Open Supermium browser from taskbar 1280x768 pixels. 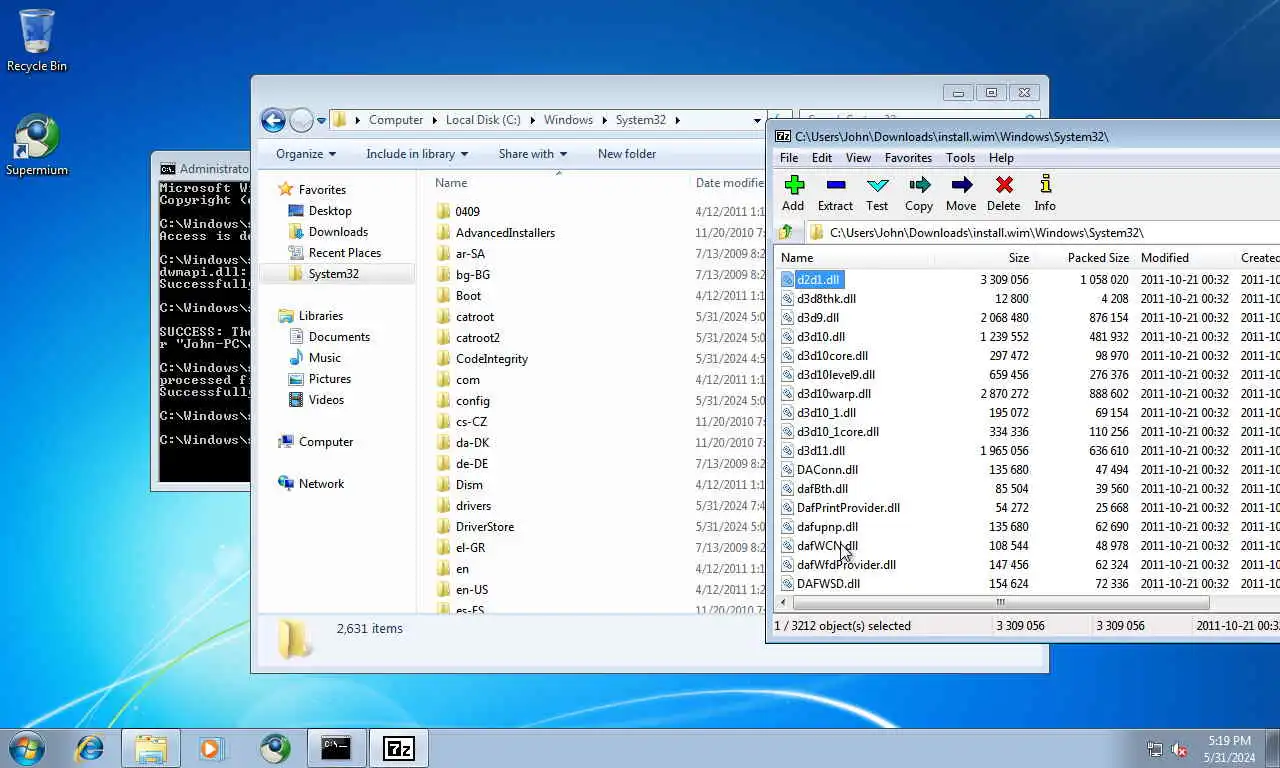[275, 748]
